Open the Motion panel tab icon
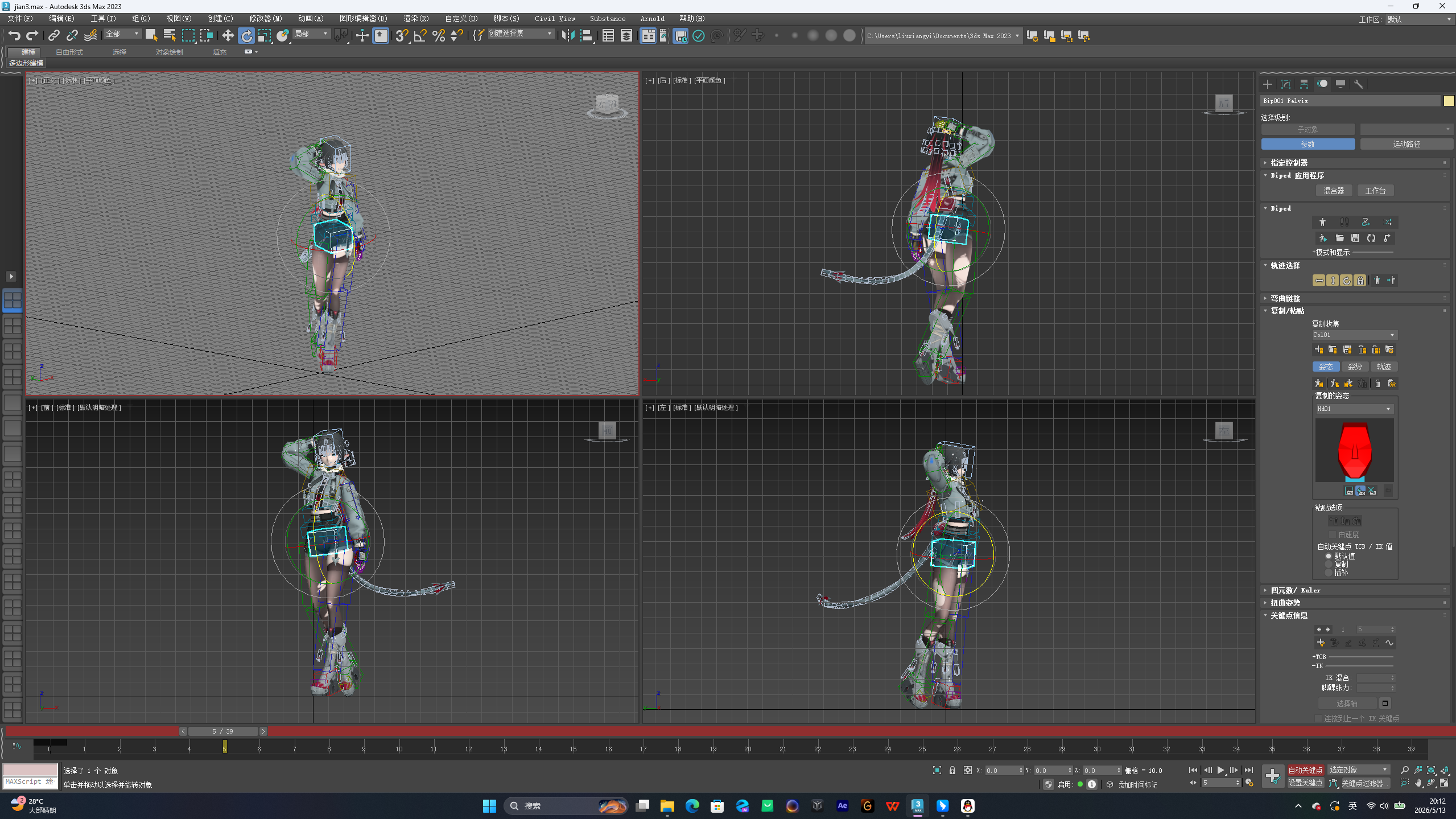This screenshot has width=1456, height=819. point(1322,84)
